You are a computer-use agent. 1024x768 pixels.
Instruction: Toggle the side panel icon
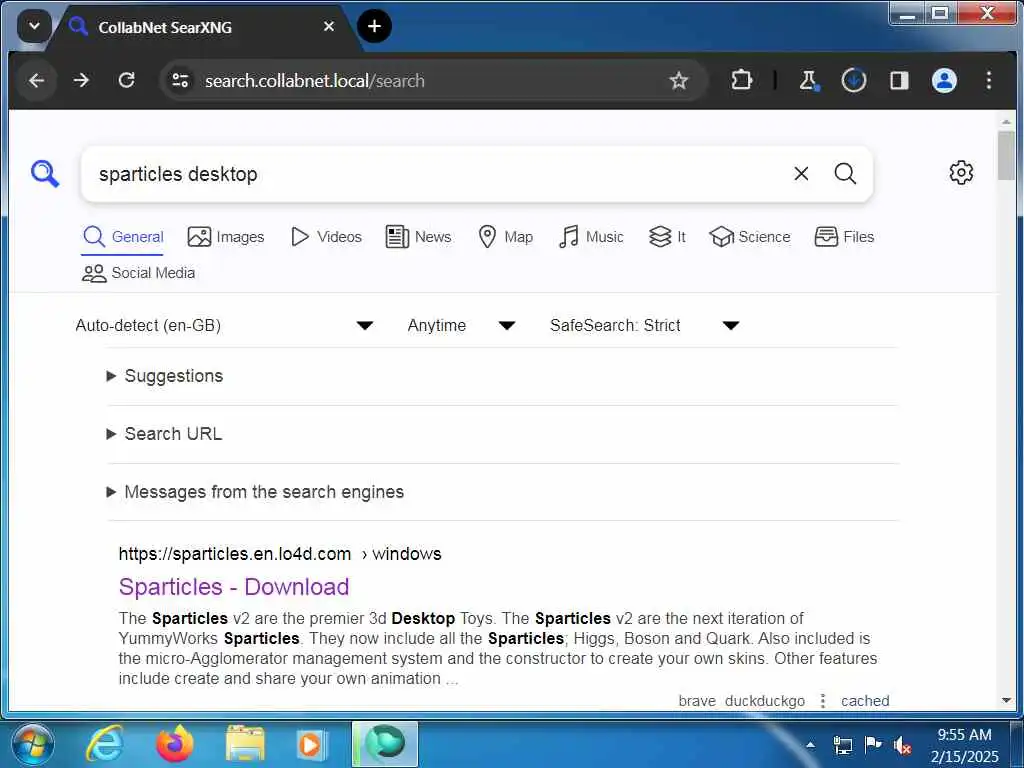[899, 80]
